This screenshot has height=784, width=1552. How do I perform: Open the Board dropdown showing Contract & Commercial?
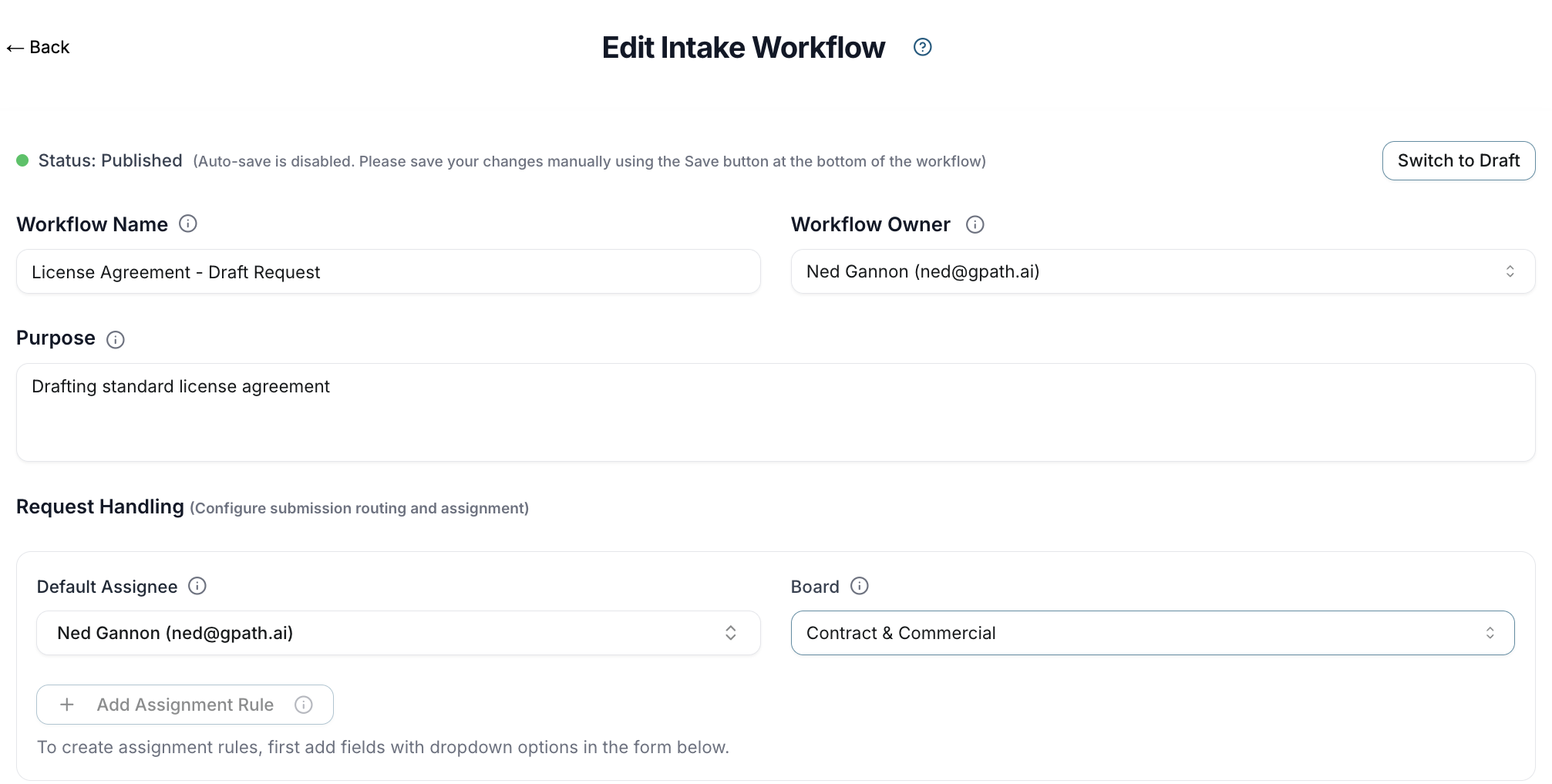click(1141, 633)
